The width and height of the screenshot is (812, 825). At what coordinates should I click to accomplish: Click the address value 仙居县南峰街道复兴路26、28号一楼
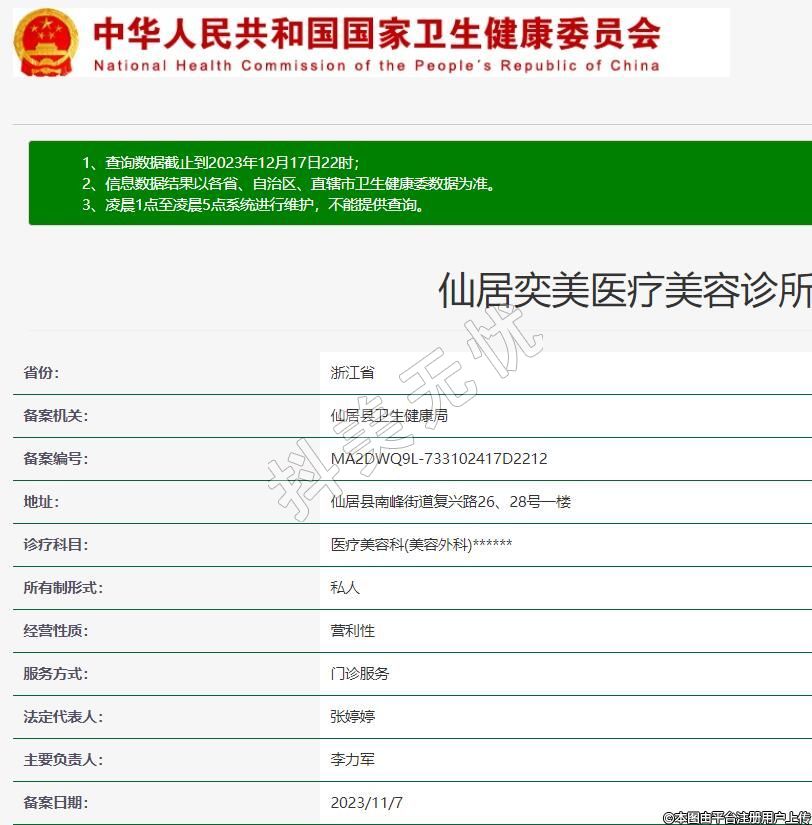pyautogui.click(x=450, y=502)
